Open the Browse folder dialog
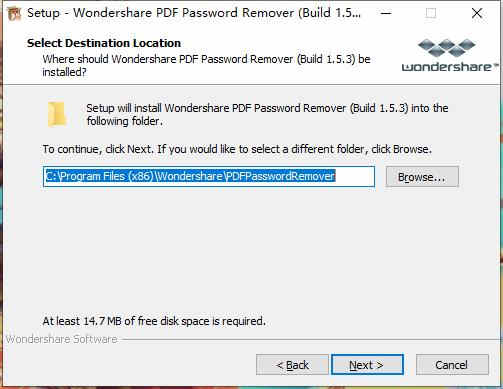Viewport: 503px width, 389px height. pyautogui.click(x=422, y=177)
